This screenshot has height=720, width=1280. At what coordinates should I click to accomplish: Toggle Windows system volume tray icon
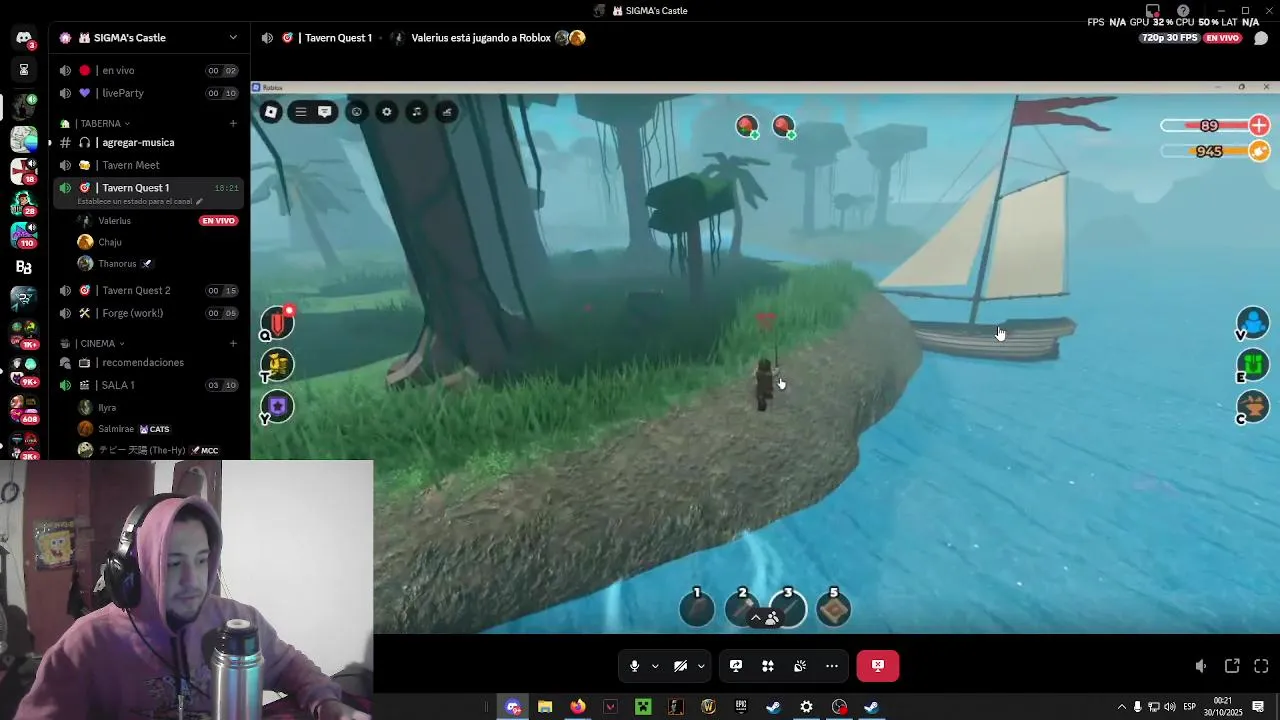[x=1170, y=707]
